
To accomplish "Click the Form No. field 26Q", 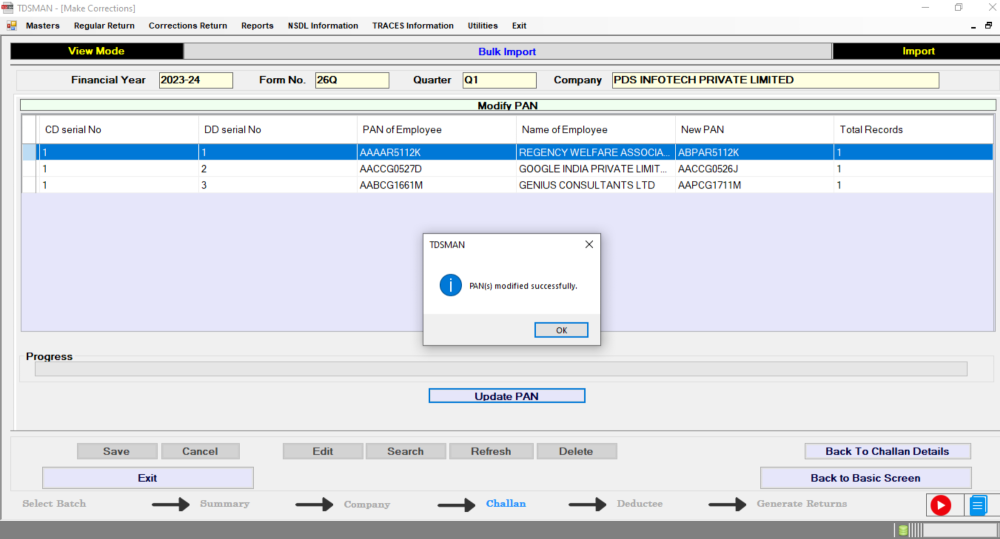I will point(352,80).
